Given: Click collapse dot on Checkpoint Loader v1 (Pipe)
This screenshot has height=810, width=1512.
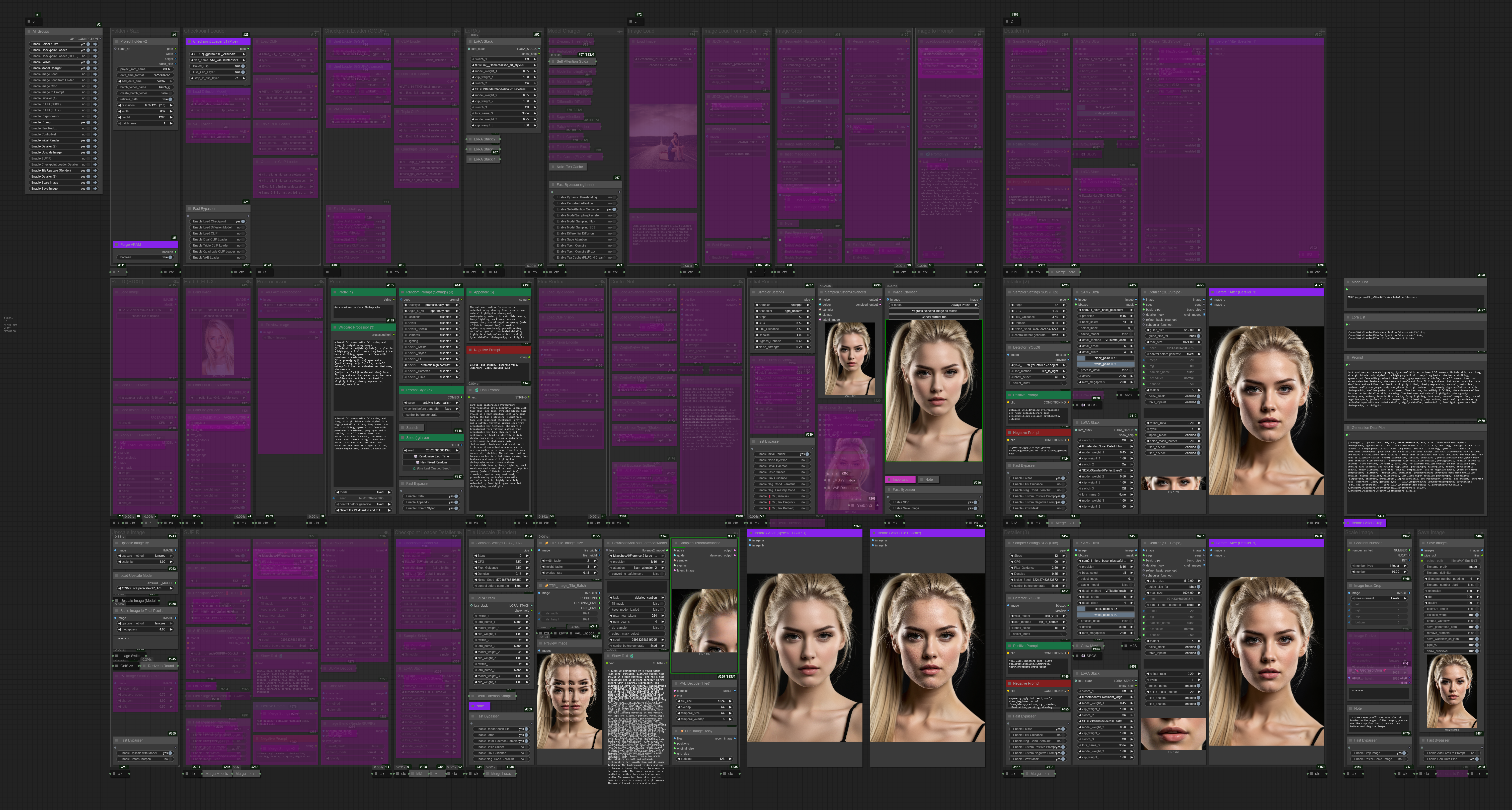Looking at the screenshot, I should (x=190, y=42).
